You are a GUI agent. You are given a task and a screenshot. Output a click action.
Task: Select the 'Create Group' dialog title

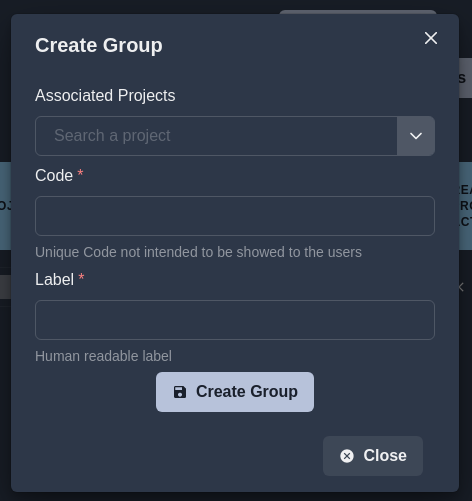(99, 45)
